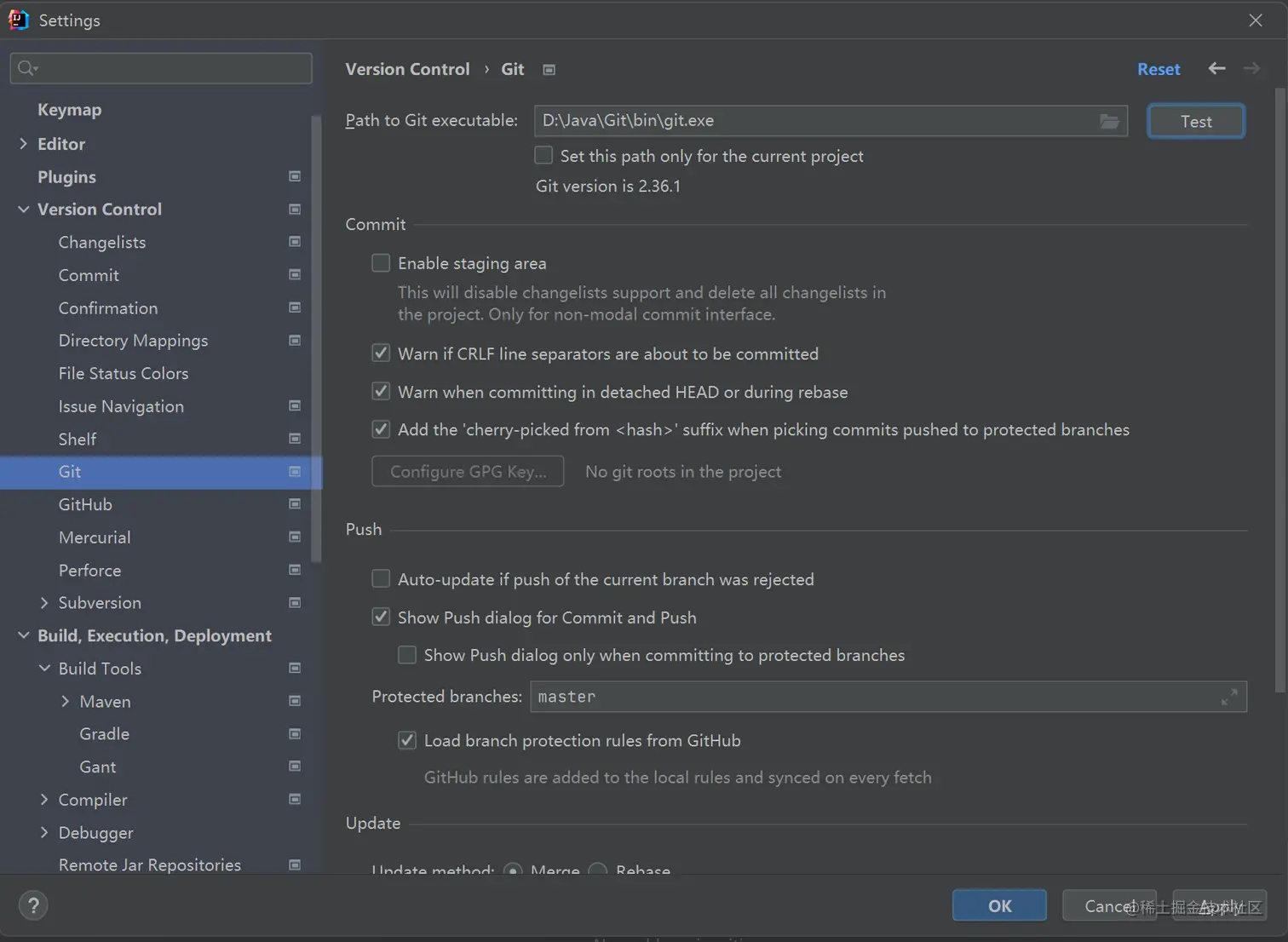Screen dimensions: 1288x942
Task: Open the Changelists settings page
Action: [102, 243]
